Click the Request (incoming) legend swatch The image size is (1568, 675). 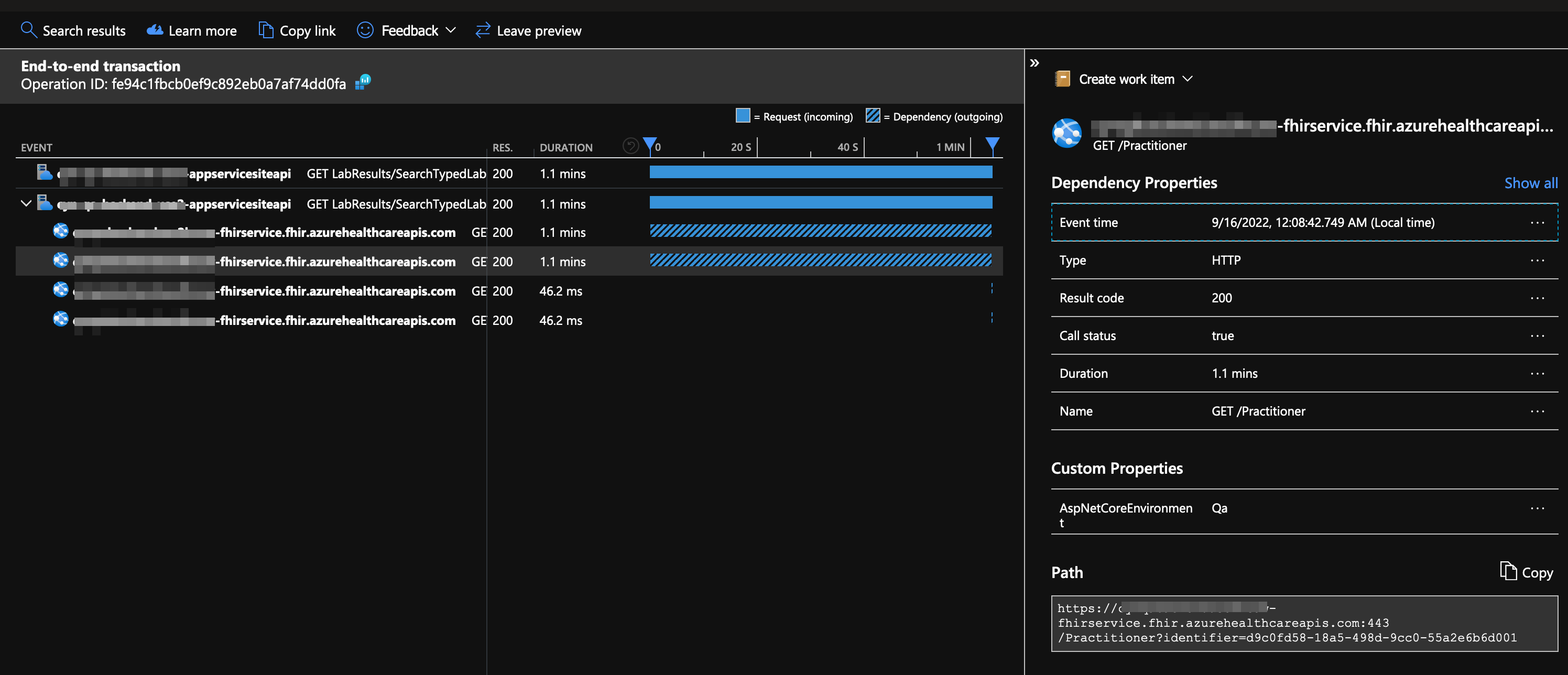(x=743, y=116)
